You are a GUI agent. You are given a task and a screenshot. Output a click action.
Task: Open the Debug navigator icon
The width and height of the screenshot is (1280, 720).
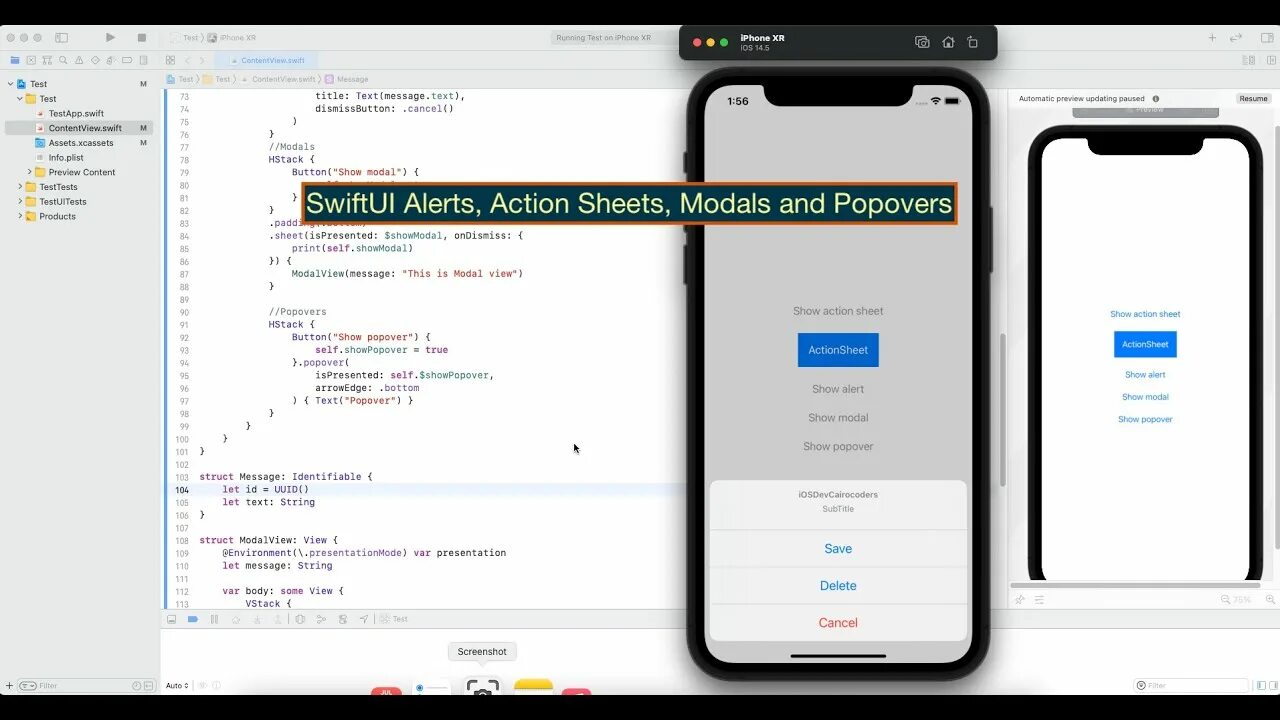[x=112, y=60]
